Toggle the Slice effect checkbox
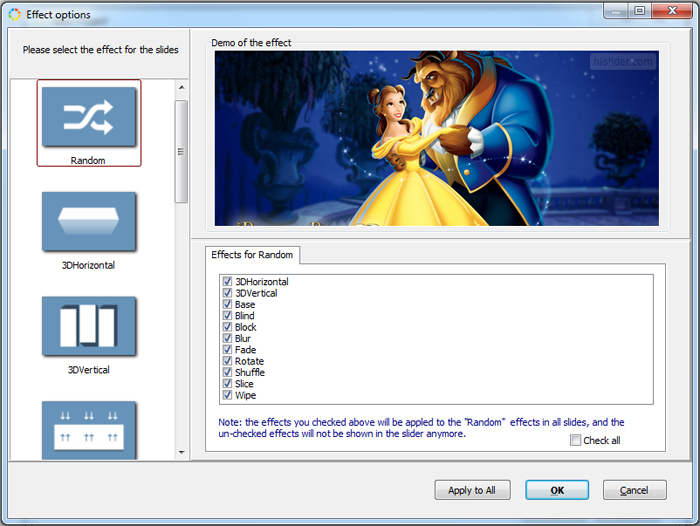The image size is (700, 526). pyautogui.click(x=227, y=384)
